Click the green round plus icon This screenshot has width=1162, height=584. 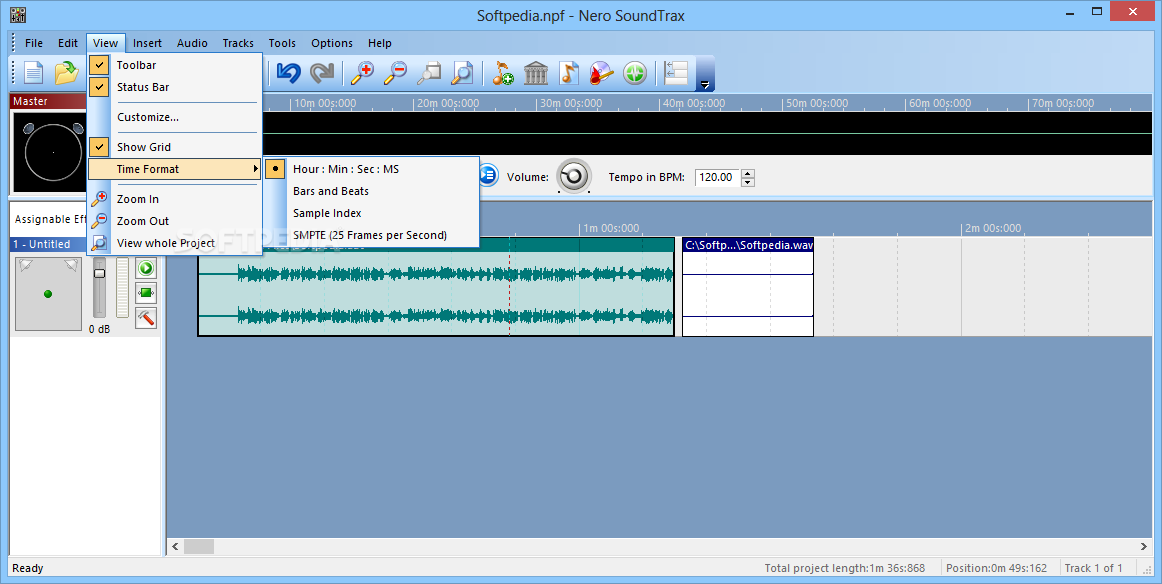pyautogui.click(x=635, y=73)
